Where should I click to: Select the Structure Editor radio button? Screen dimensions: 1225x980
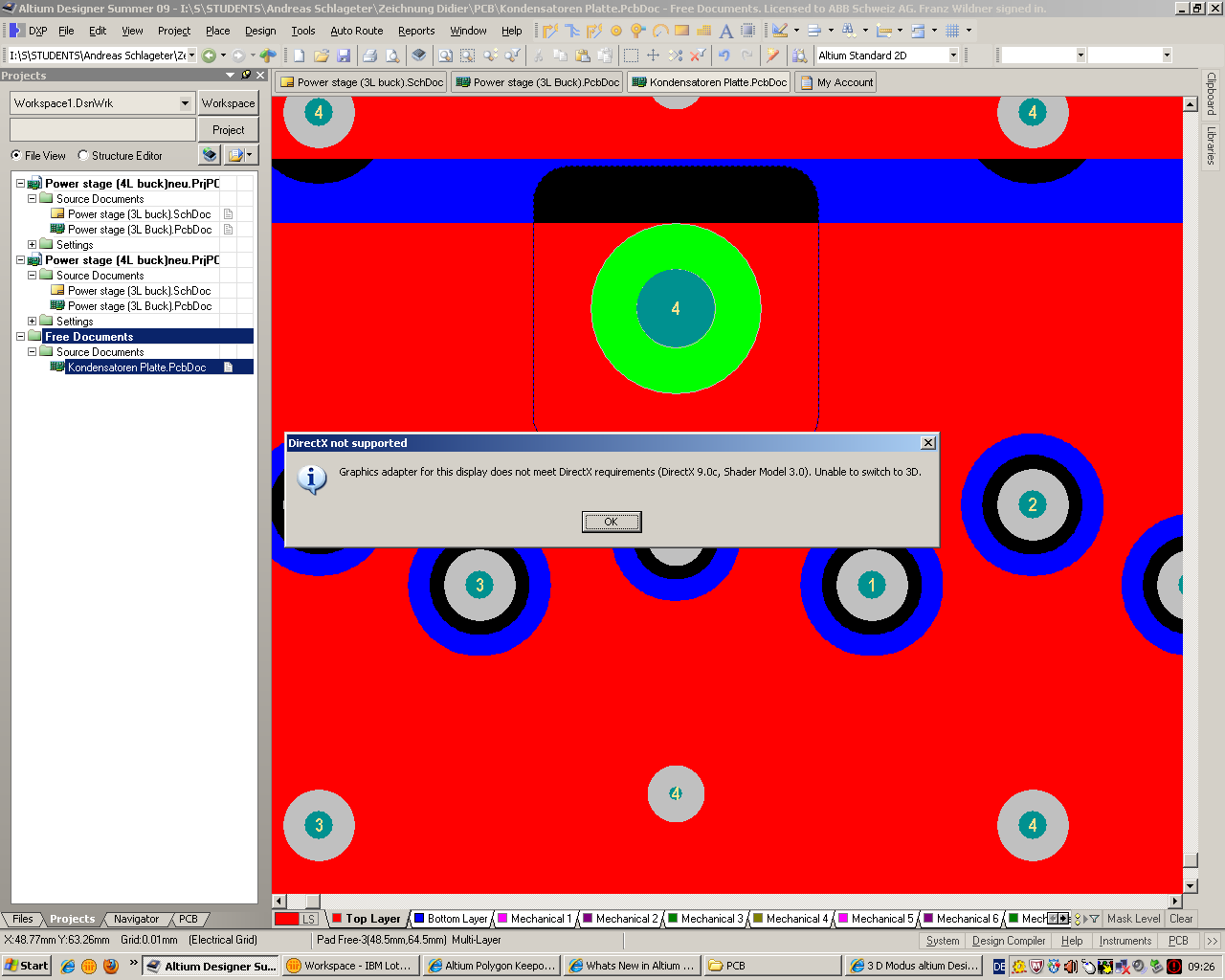(83, 155)
